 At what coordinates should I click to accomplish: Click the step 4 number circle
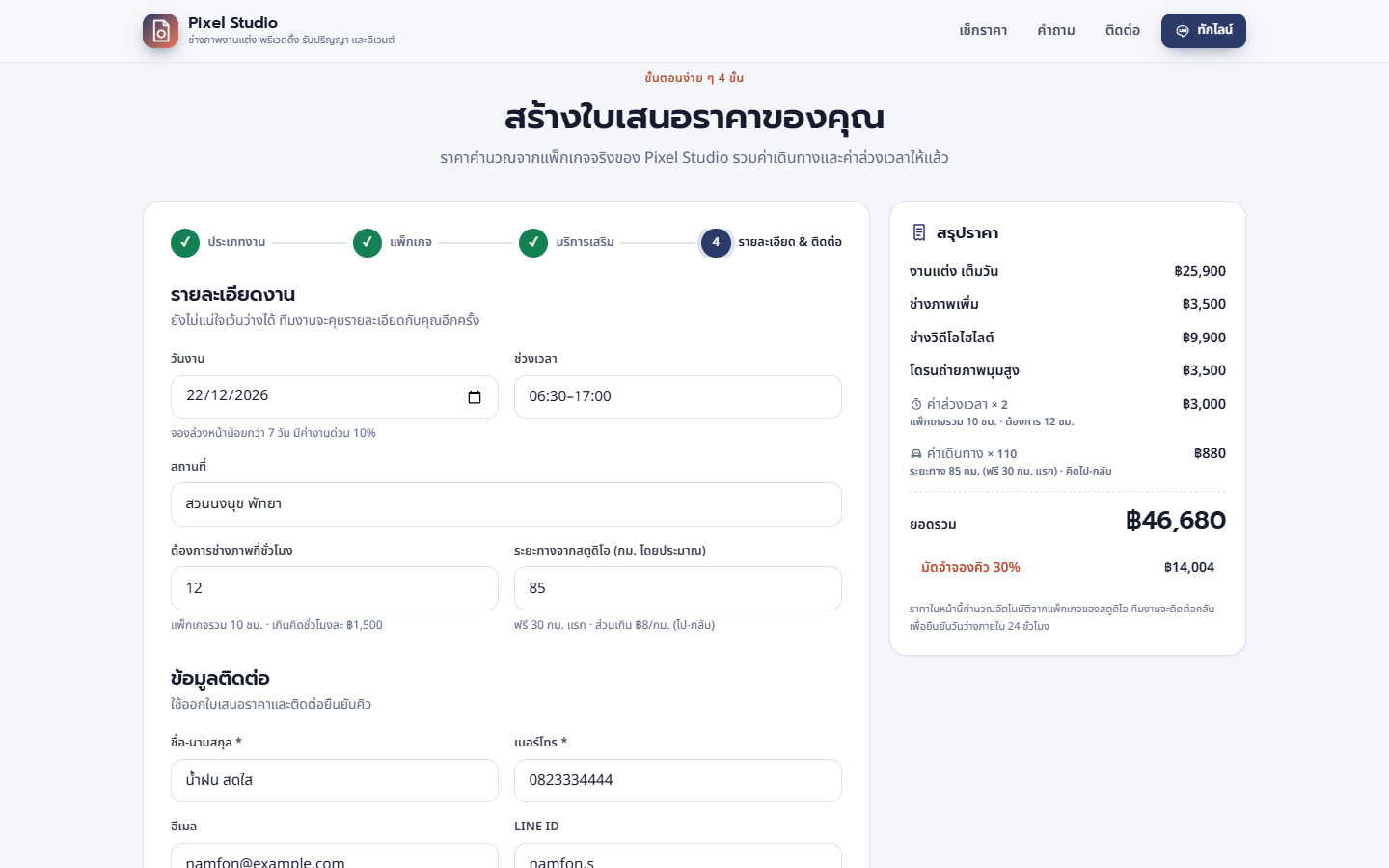click(716, 243)
